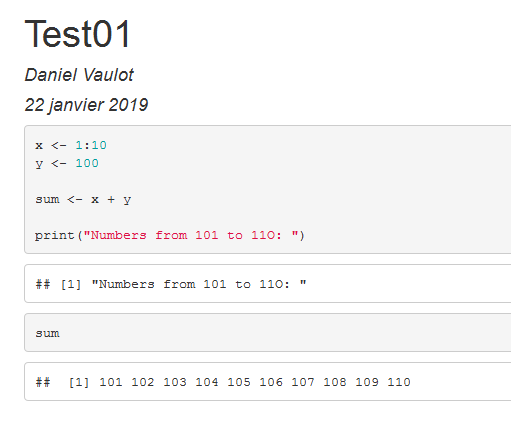Click the line sum <- x + y

(83, 200)
